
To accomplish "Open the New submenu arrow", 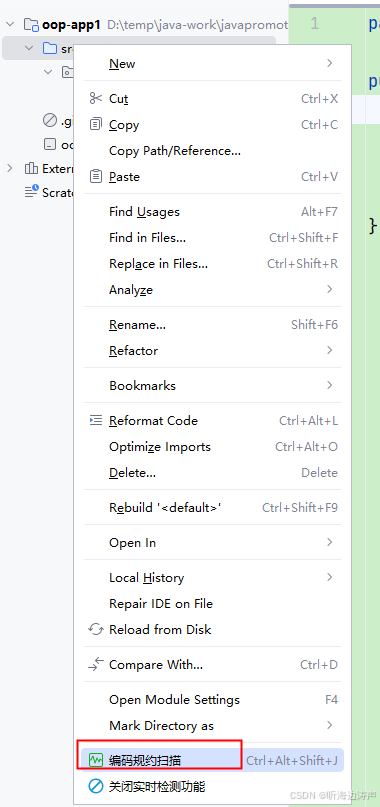I will 330,63.
